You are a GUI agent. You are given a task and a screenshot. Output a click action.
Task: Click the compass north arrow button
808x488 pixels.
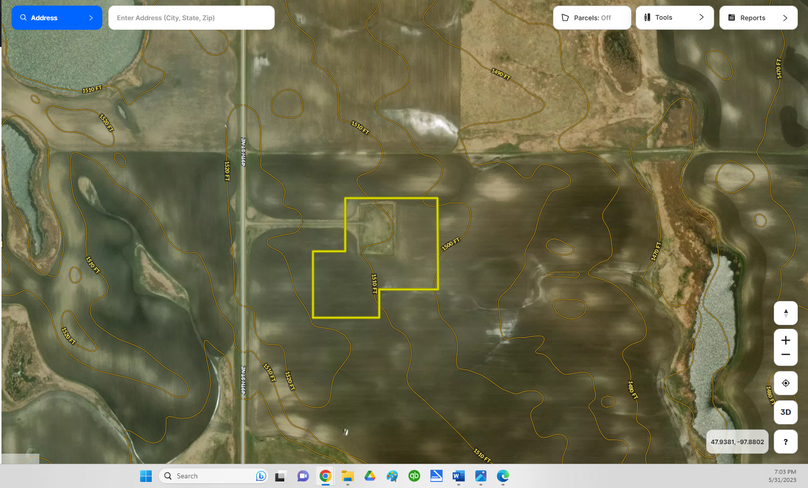785,313
